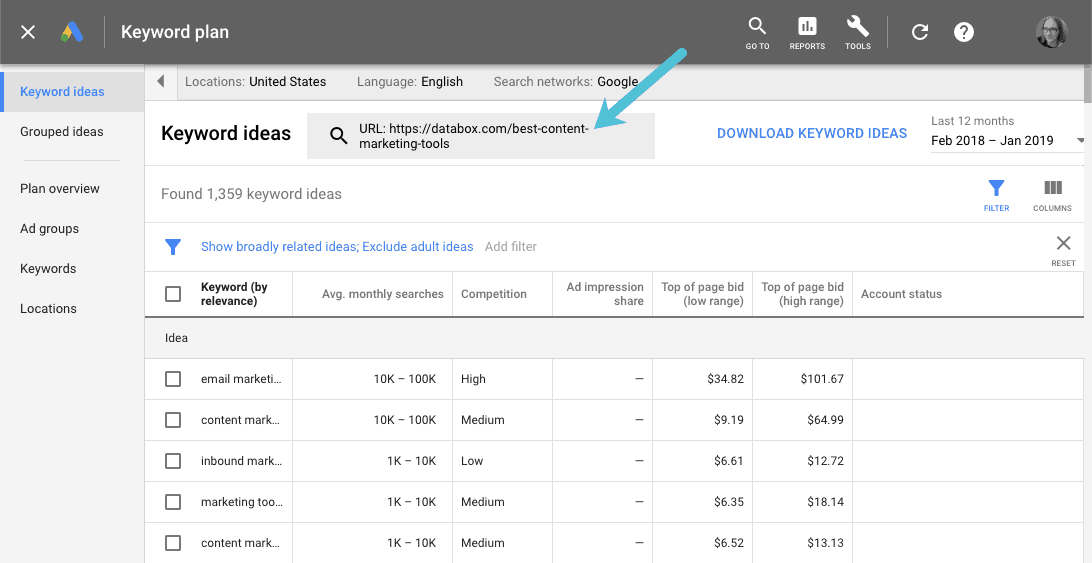Viewport: 1092px width, 563px height.
Task: Click the refresh icon in header
Action: 920,32
